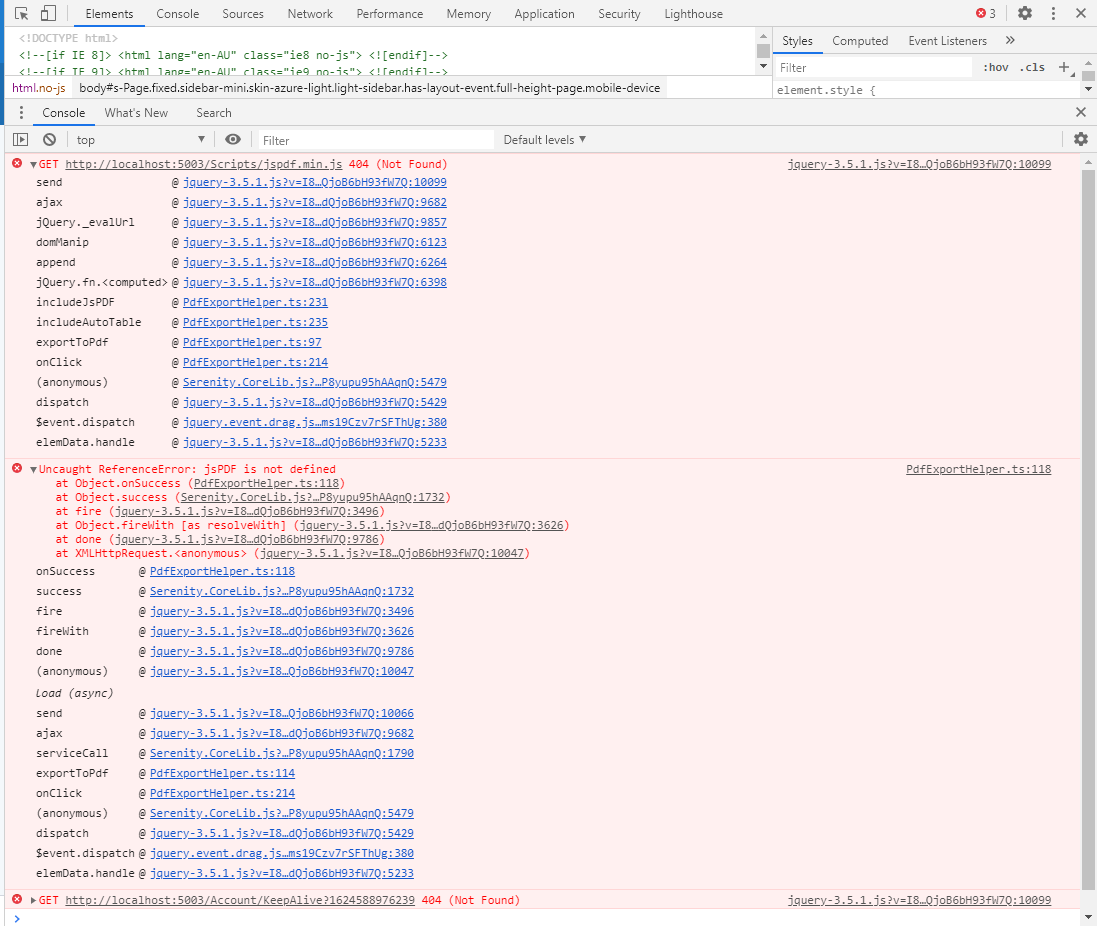Open PdfExportHelper.ts:235 includeAutoTable link
Image resolution: width=1097 pixels, height=926 pixels.
tap(255, 322)
